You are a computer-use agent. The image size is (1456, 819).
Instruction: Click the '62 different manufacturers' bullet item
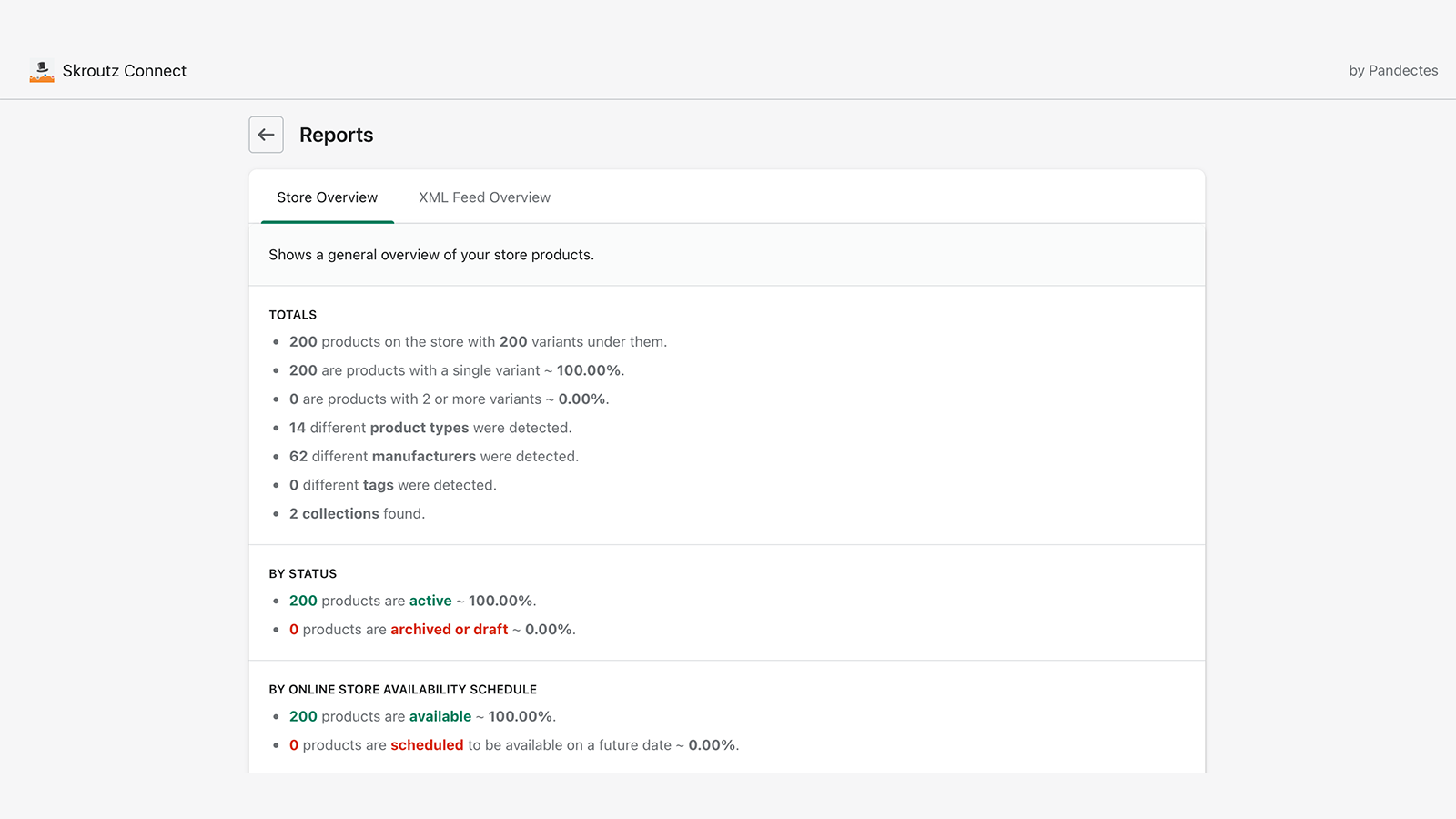(x=433, y=456)
